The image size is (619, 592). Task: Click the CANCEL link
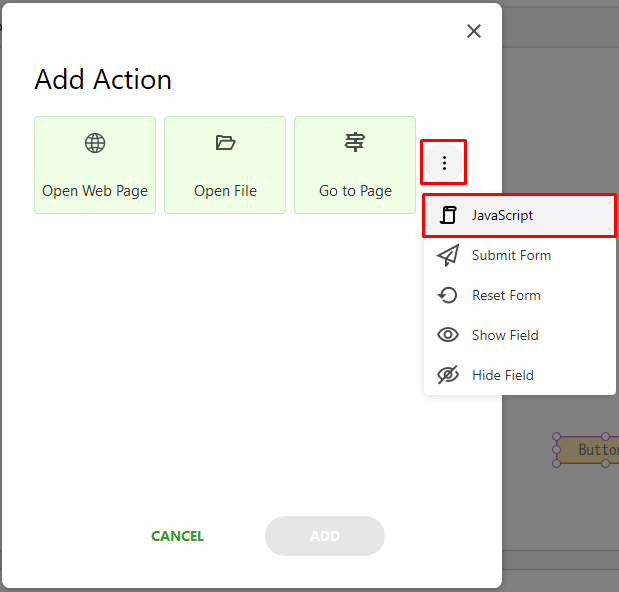[x=177, y=536]
